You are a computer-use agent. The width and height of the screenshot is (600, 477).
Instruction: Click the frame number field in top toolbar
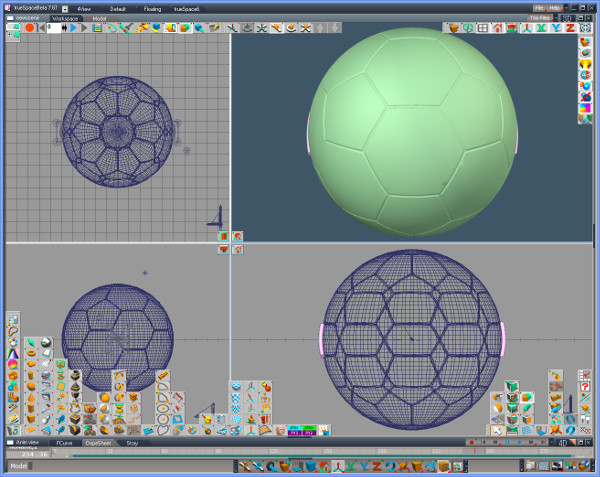pyautogui.click(x=52, y=28)
